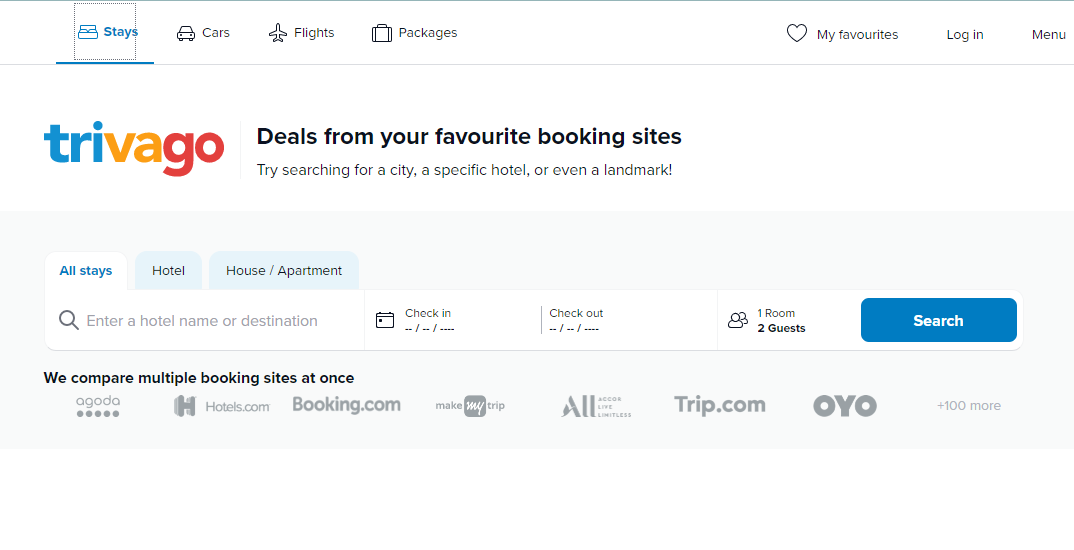Open the Check in date picker

tap(453, 320)
